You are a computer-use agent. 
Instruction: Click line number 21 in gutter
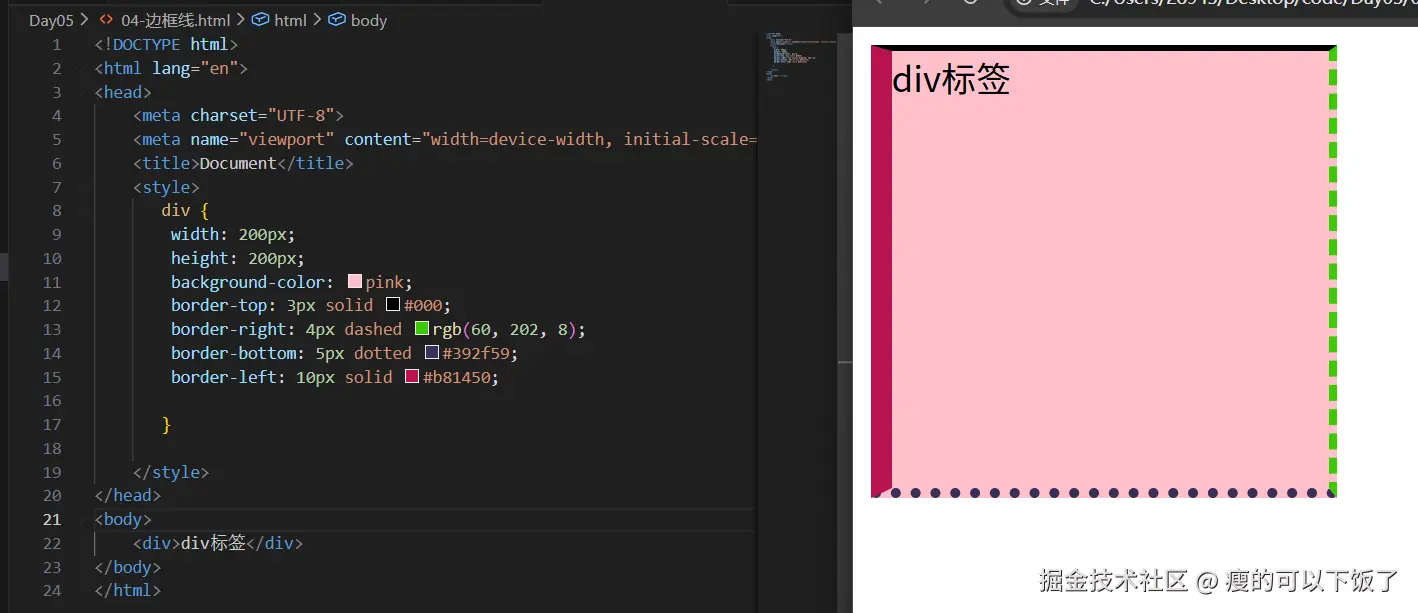click(52, 520)
